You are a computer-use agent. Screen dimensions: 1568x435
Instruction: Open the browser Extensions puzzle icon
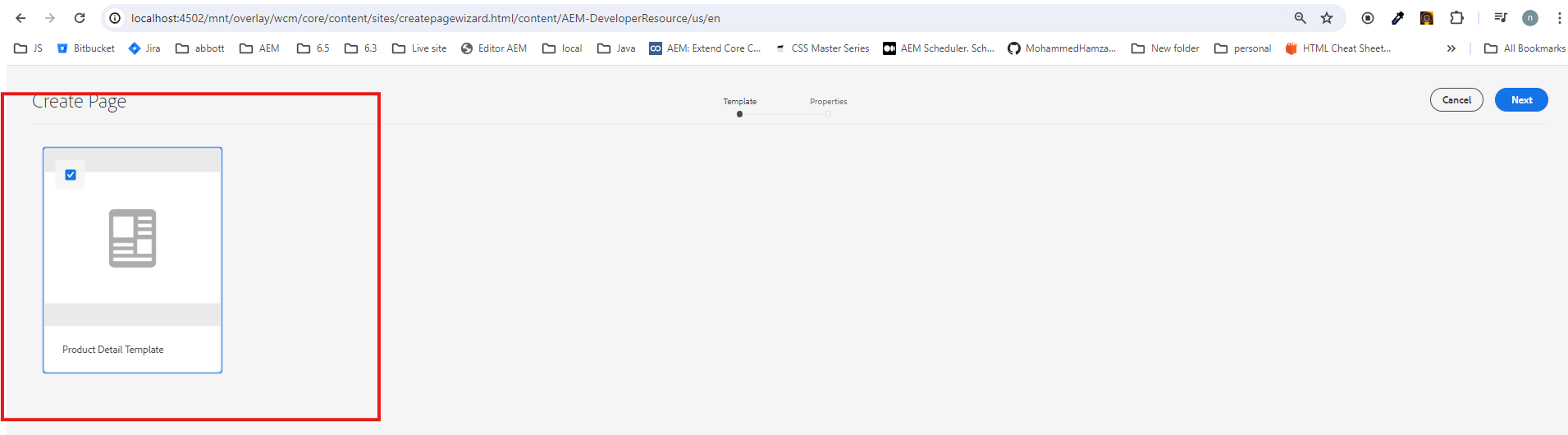click(x=1456, y=18)
